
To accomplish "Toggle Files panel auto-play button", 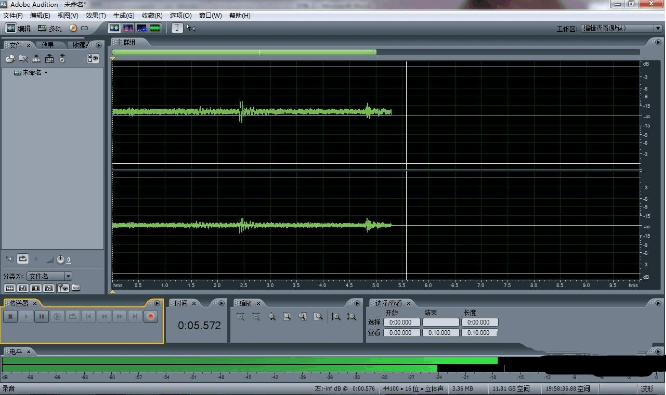I will pyautogui.click(x=9, y=259).
